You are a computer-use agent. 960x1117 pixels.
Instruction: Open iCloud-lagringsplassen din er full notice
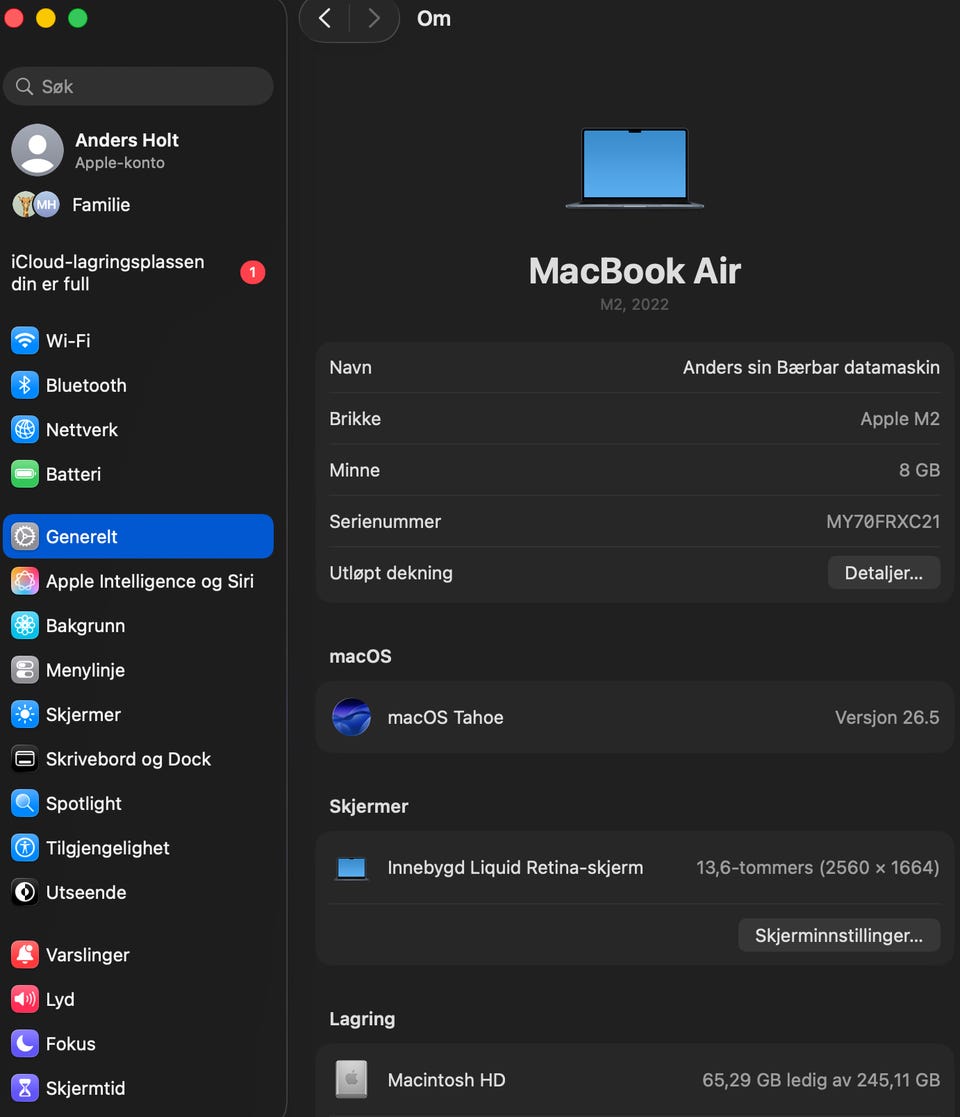[138, 273]
